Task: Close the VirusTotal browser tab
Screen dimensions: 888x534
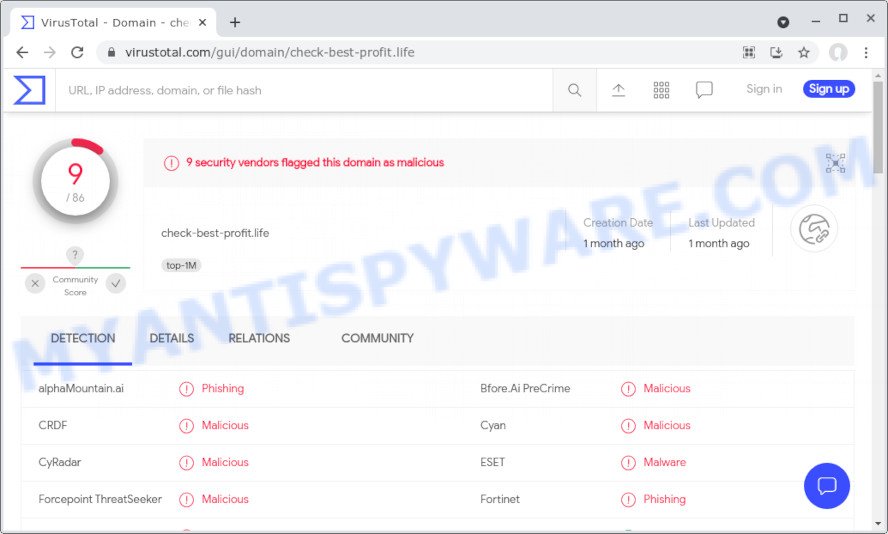Action: (x=203, y=23)
